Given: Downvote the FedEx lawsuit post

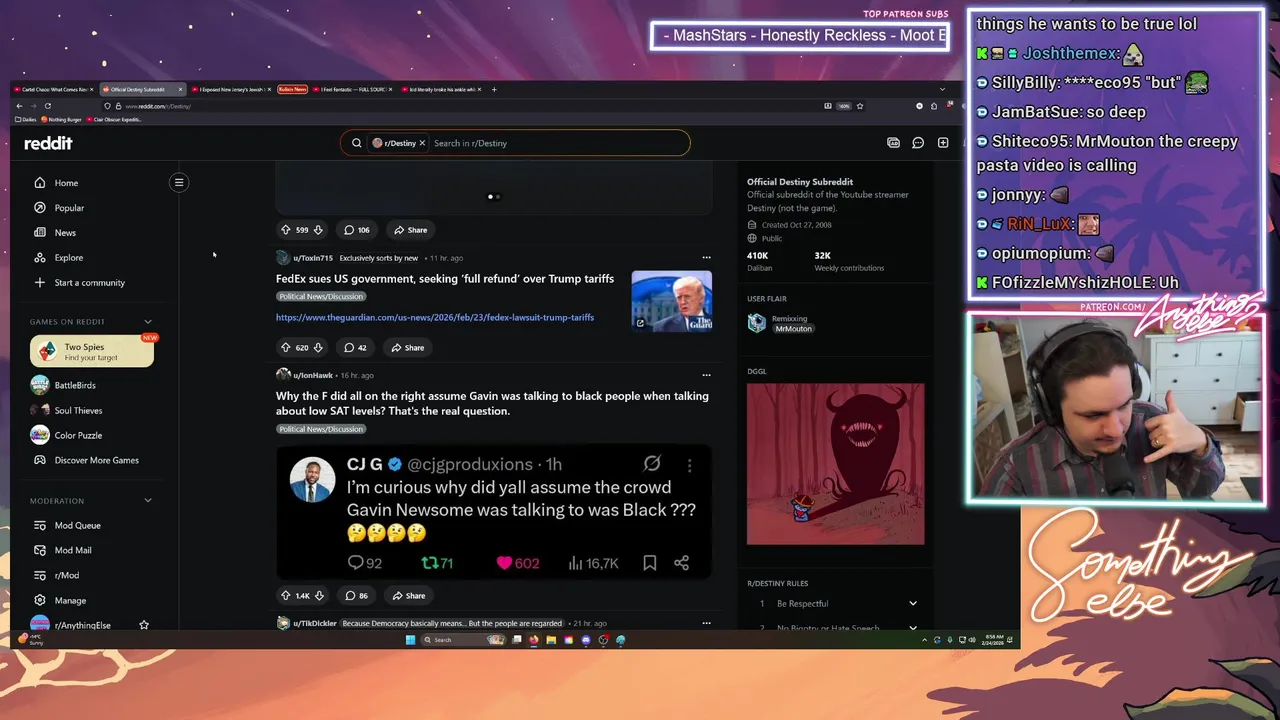Looking at the screenshot, I should click(318, 347).
